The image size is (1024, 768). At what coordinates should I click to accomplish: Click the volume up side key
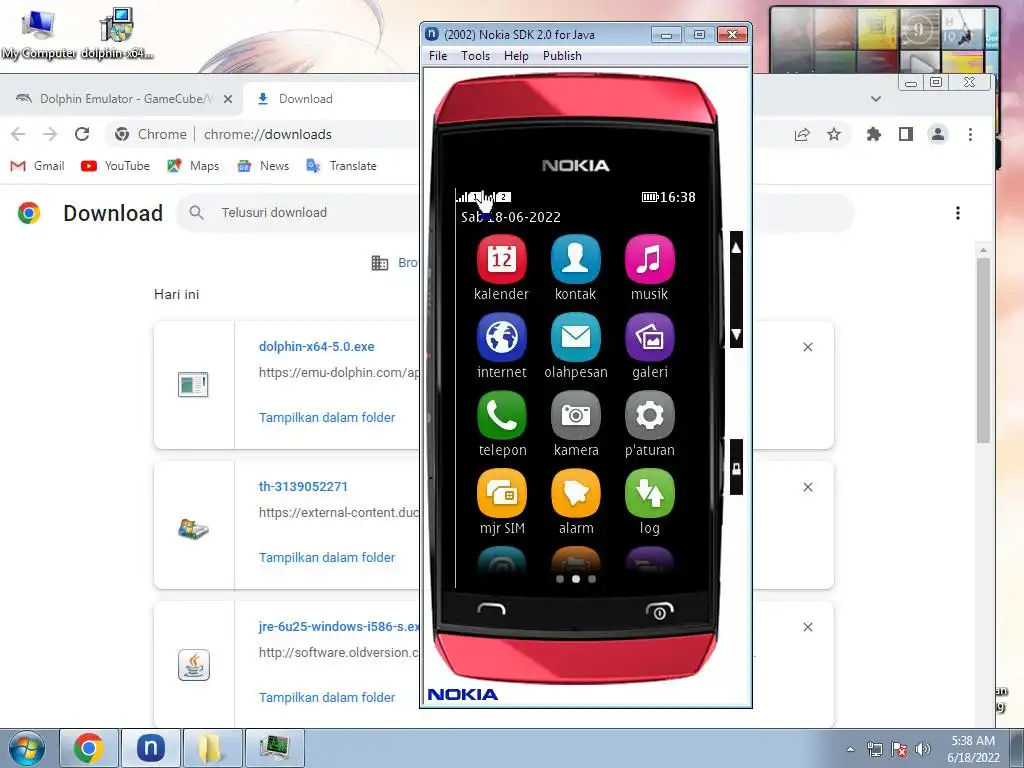point(736,248)
